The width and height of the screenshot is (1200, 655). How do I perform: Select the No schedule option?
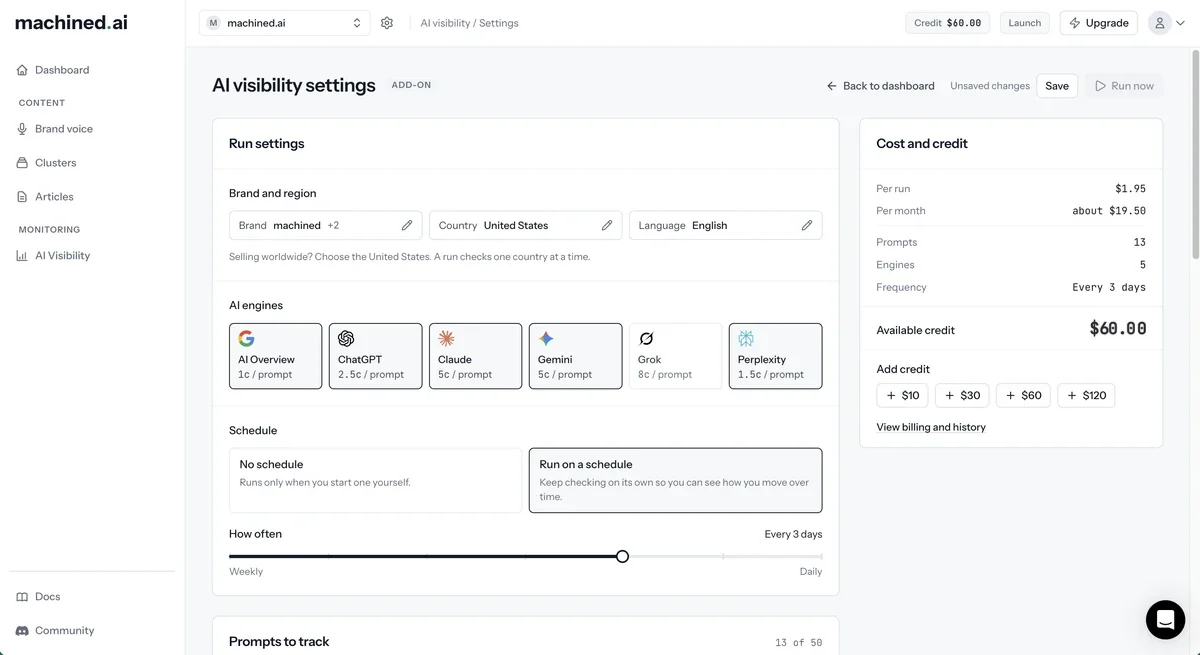click(375, 480)
